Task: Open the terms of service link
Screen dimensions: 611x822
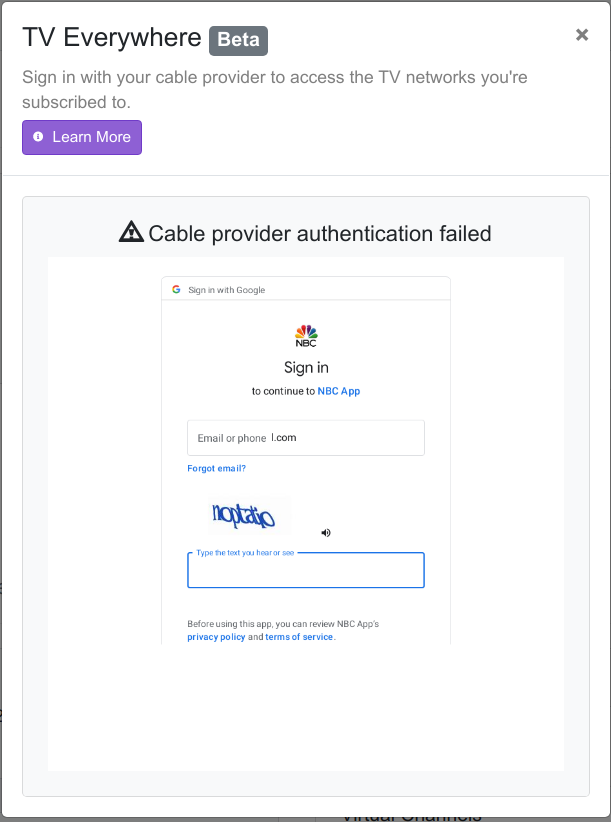Action: [x=299, y=637]
